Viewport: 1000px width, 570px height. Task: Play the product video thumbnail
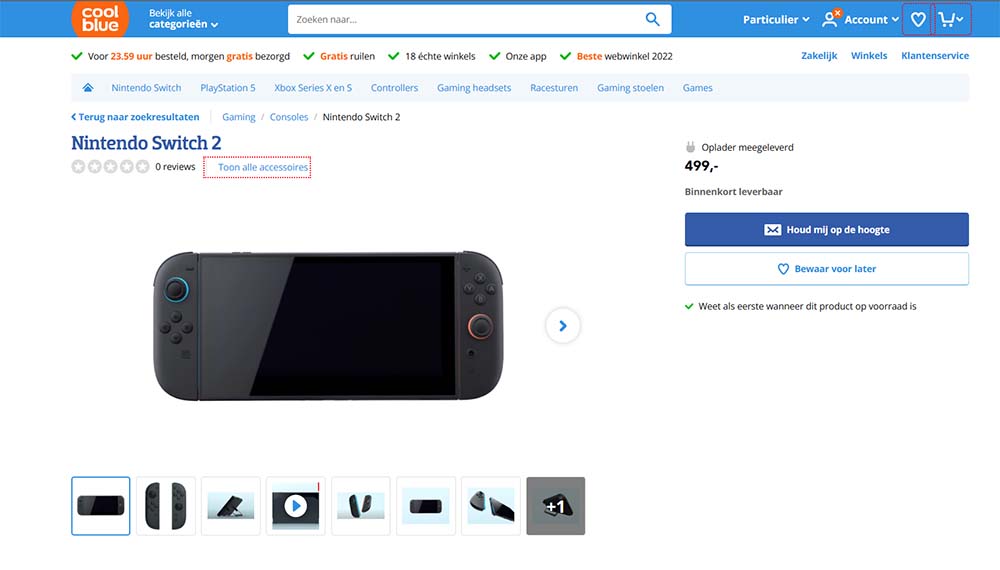(295, 506)
